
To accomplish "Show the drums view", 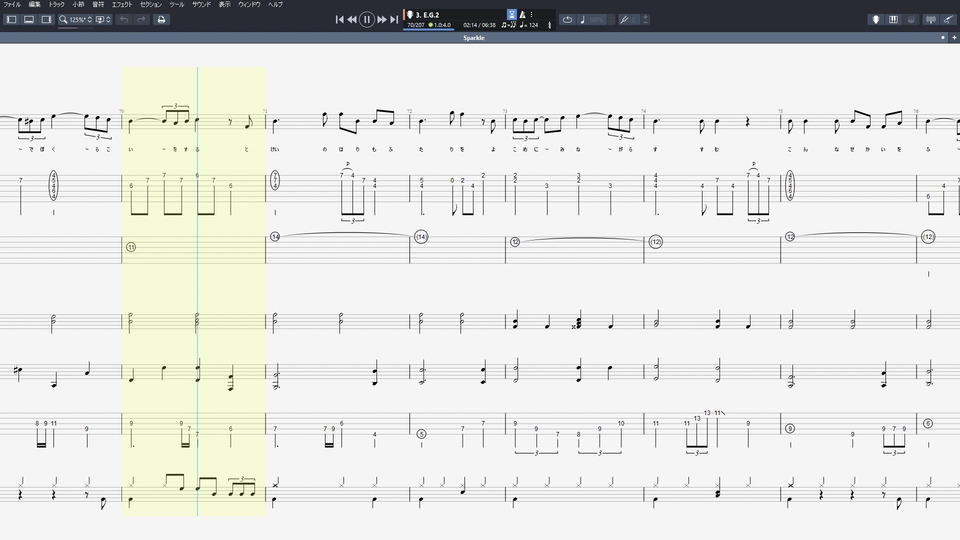I will click(911, 20).
